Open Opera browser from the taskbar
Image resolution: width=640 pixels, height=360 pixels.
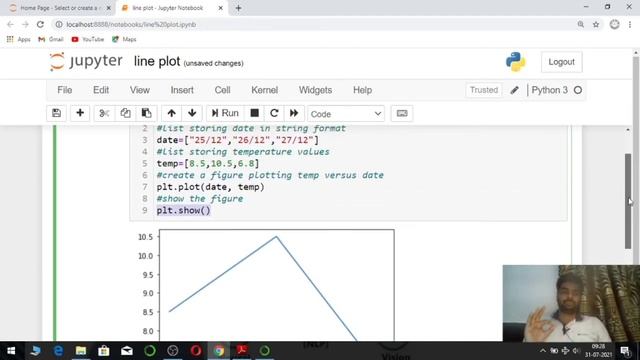point(196,351)
